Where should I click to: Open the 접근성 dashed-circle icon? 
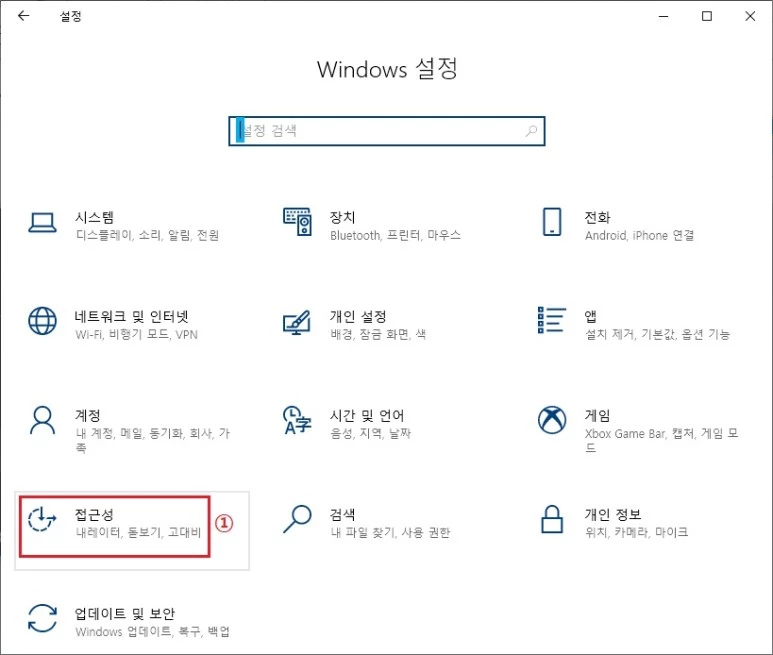[x=42, y=519]
